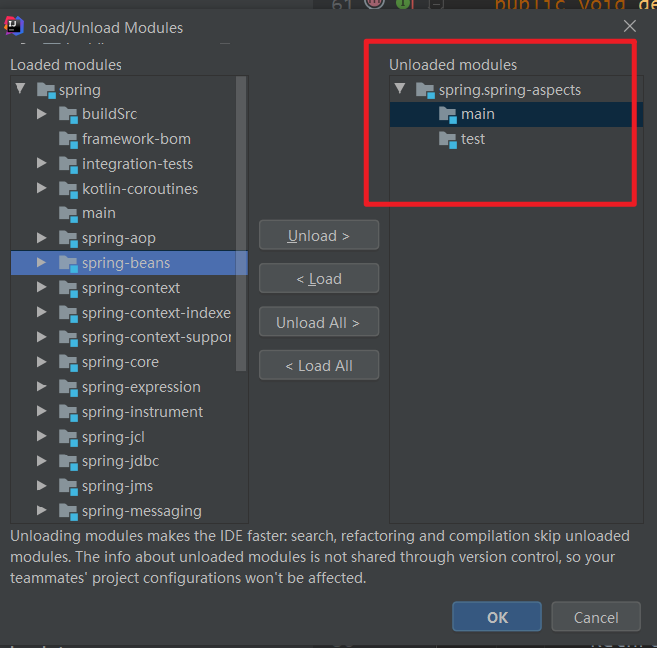The height and width of the screenshot is (648, 657).
Task: Expand the spring-aop module node
Action: click(41, 238)
